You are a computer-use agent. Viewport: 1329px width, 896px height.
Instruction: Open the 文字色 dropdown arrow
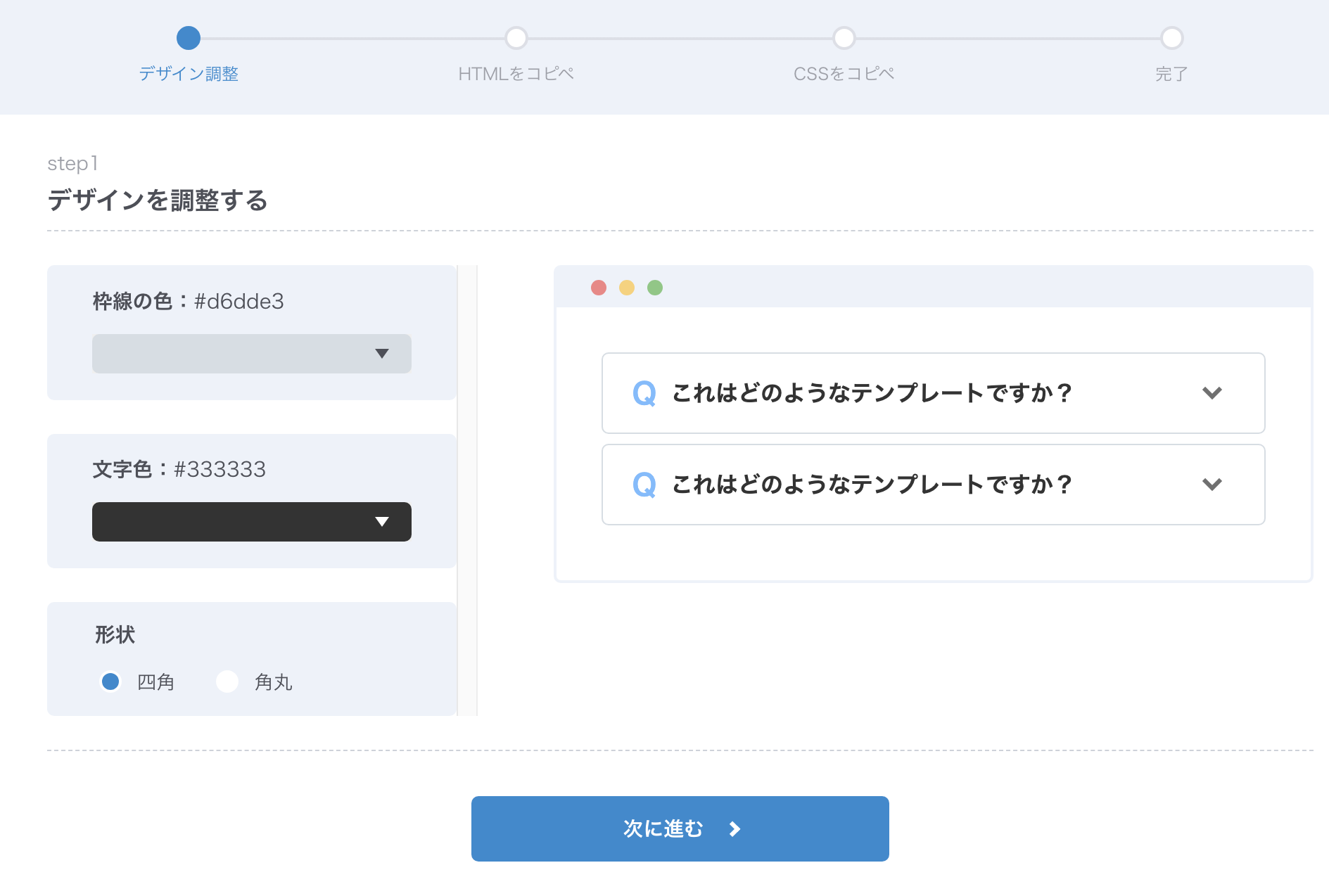pyautogui.click(x=382, y=522)
